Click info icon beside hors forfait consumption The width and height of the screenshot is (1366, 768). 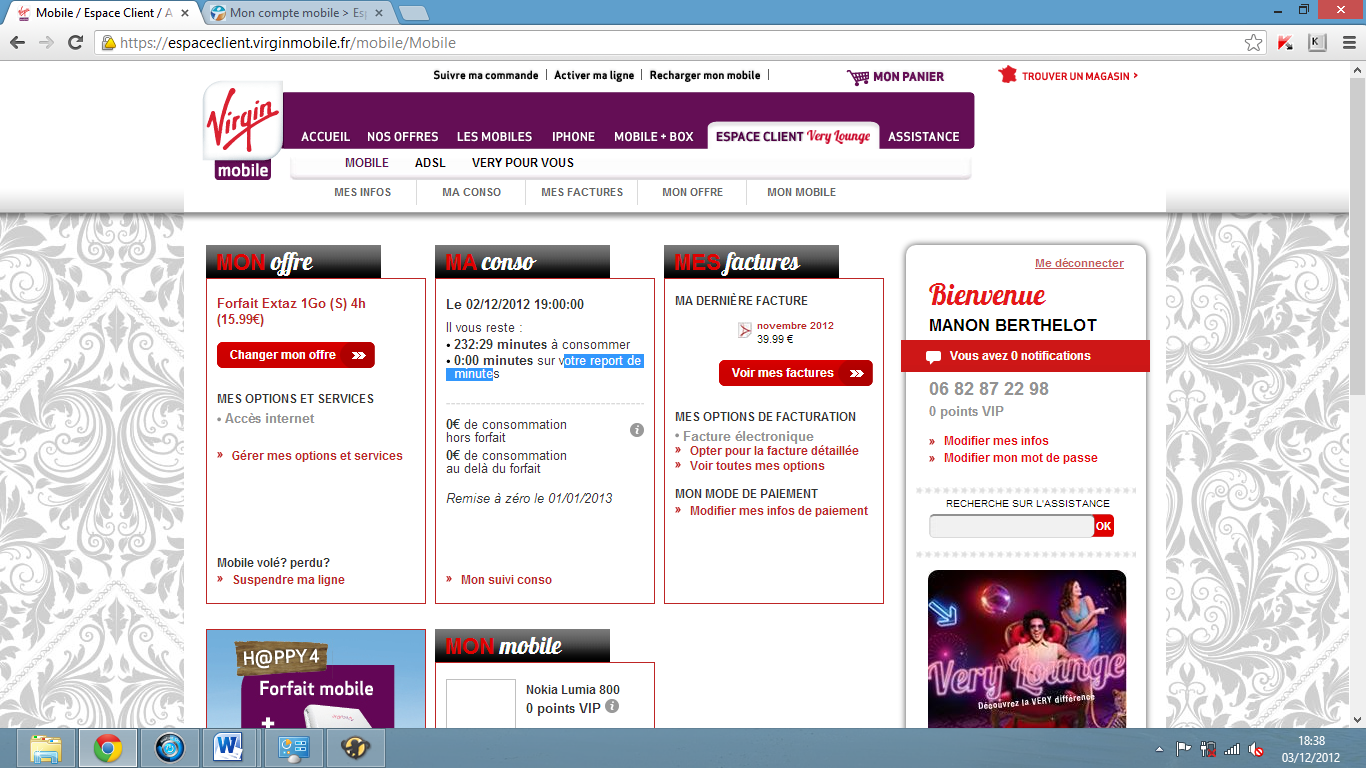click(637, 430)
